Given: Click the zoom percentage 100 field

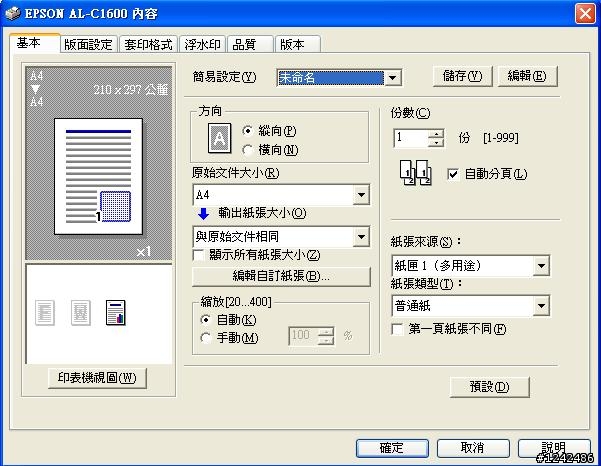Looking at the screenshot, I should [303, 336].
